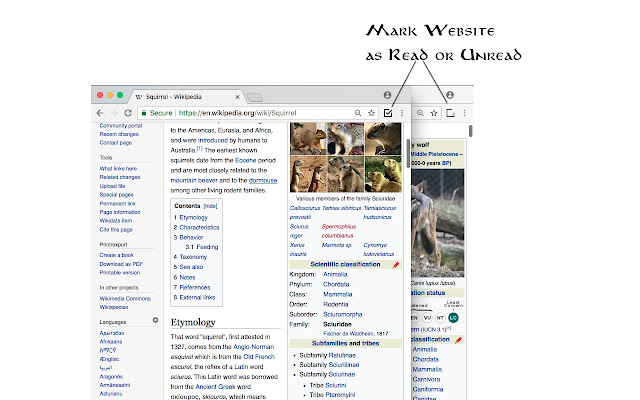640x400 pixels.
Task: Follow the dormouse link
Action: pyautogui.click(x=263, y=180)
